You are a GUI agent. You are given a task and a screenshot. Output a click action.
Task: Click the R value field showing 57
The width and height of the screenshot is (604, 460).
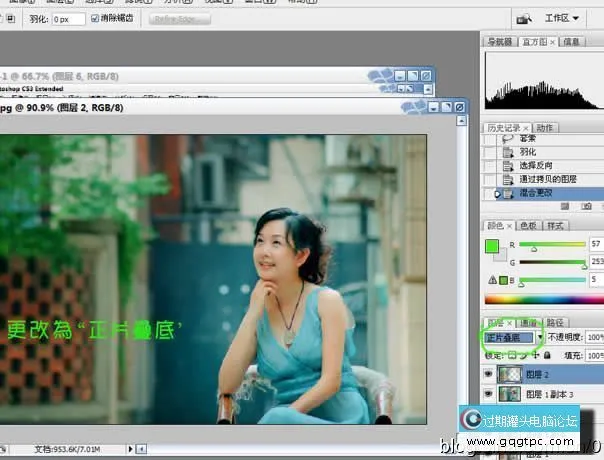point(596,244)
